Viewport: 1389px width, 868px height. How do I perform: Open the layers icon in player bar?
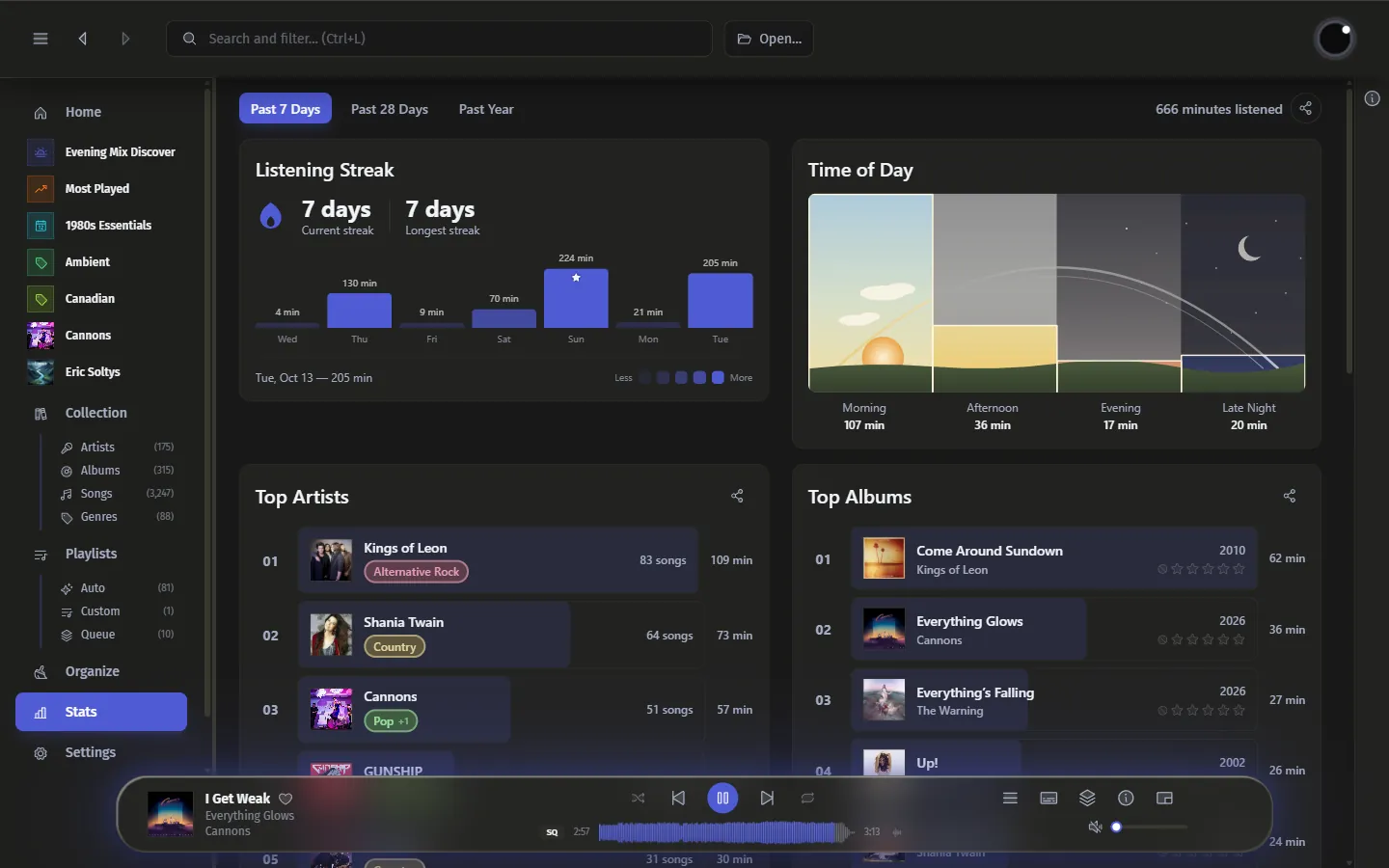click(1087, 798)
